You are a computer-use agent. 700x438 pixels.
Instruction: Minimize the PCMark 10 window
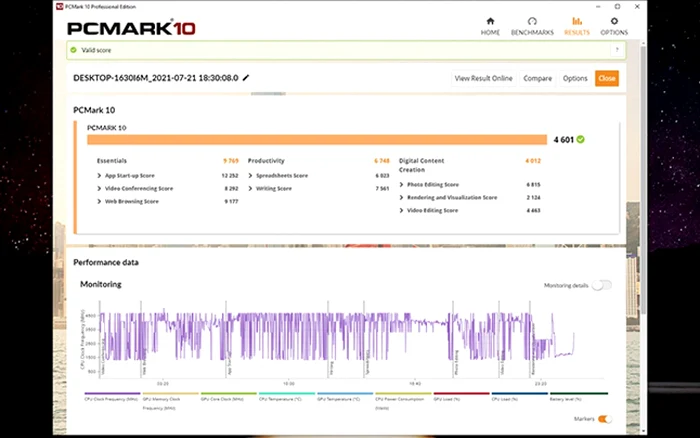click(x=598, y=7)
